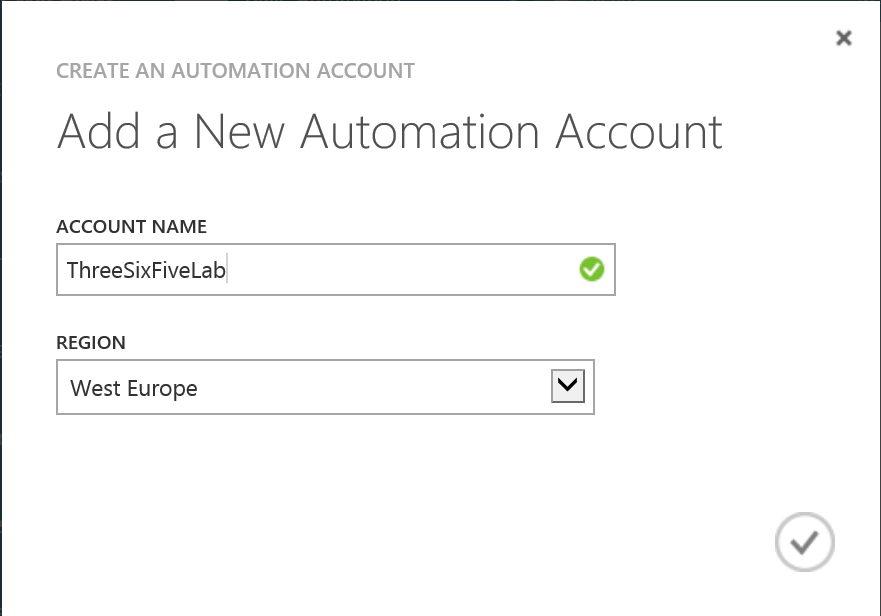Click the word "Account" in the large title
This screenshot has width=881, height=616.
click(638, 132)
